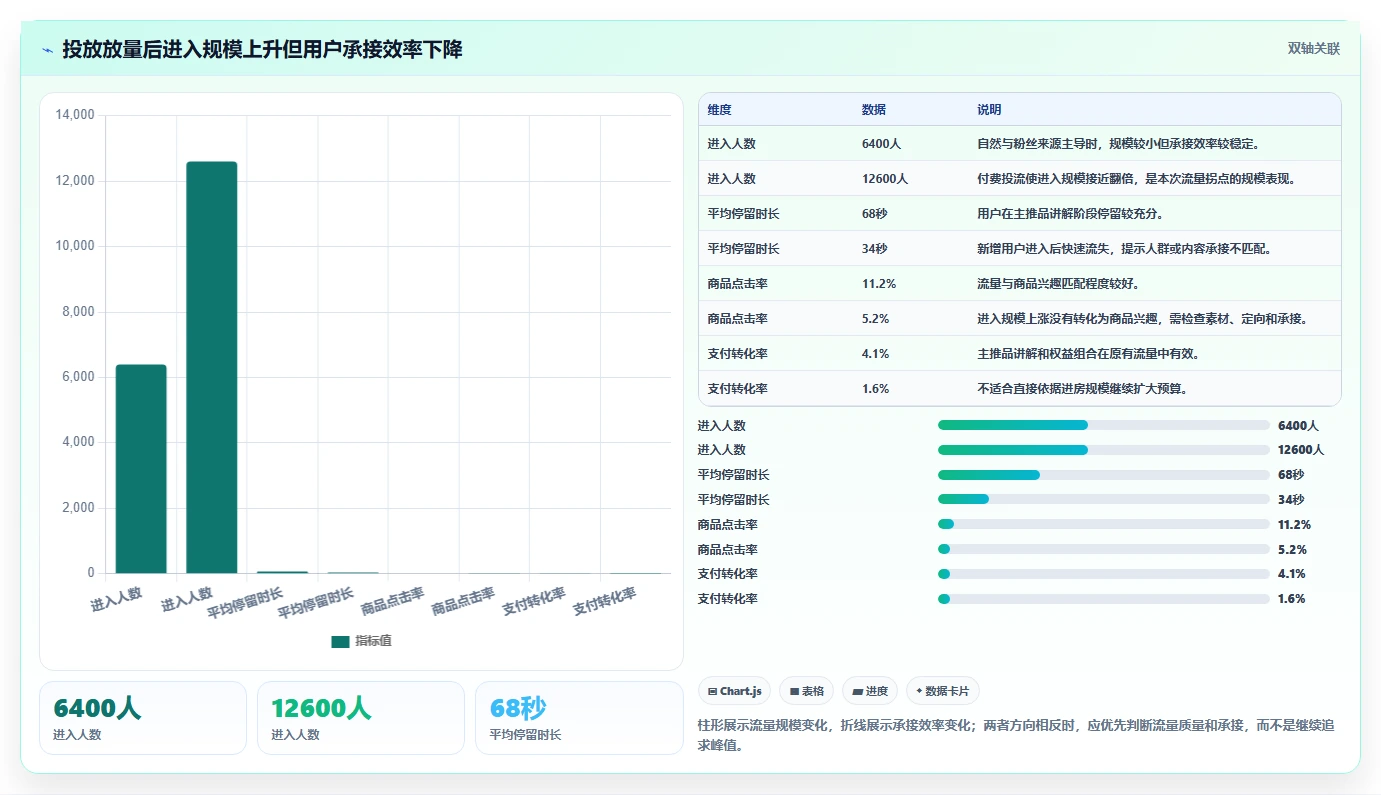Click the 维度 table column header

click(x=720, y=110)
